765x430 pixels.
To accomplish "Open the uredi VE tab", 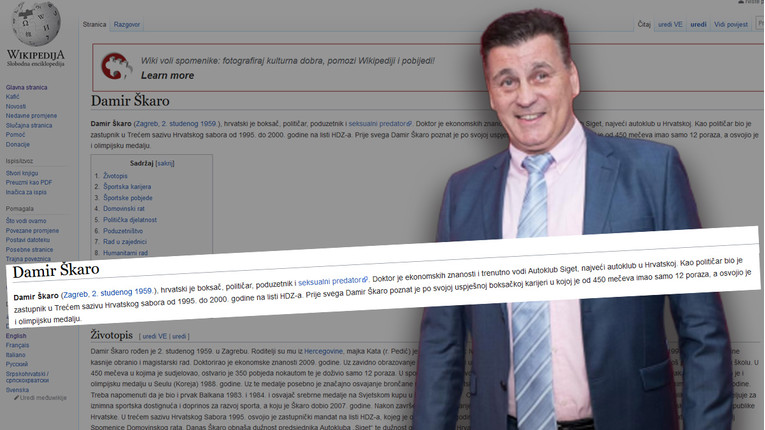I will click(670, 24).
